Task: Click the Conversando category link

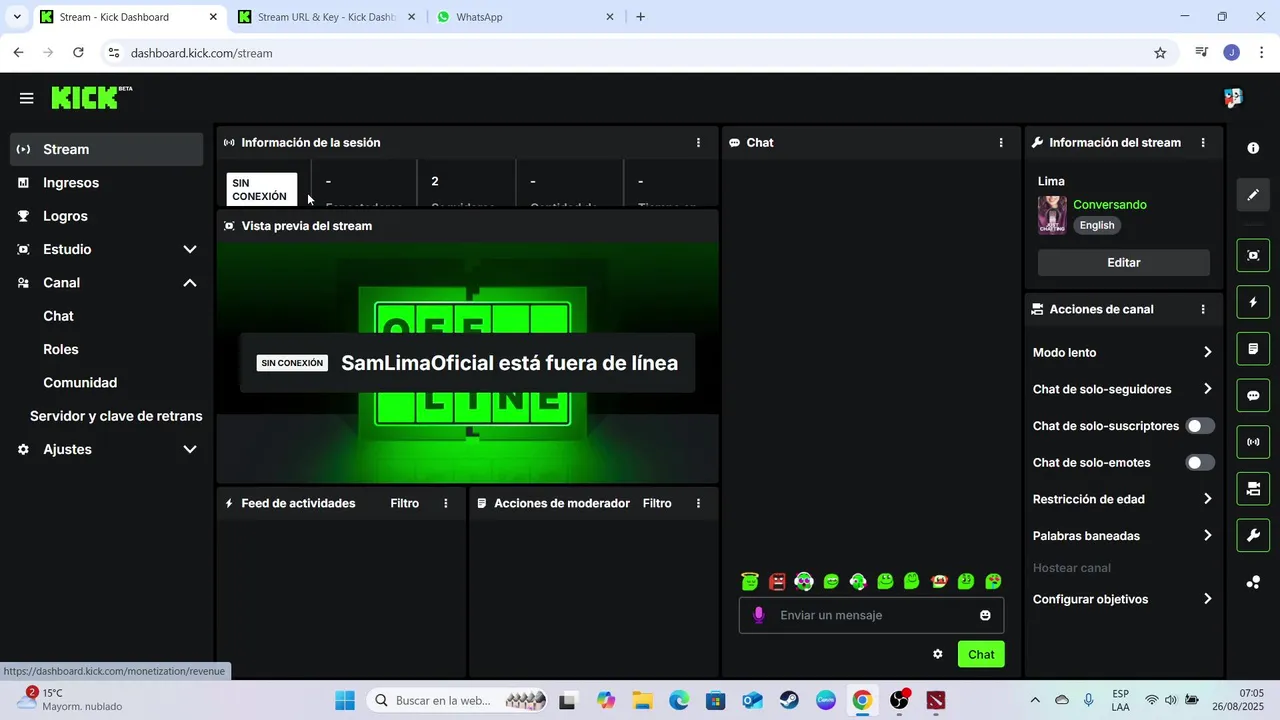Action: point(1110,205)
